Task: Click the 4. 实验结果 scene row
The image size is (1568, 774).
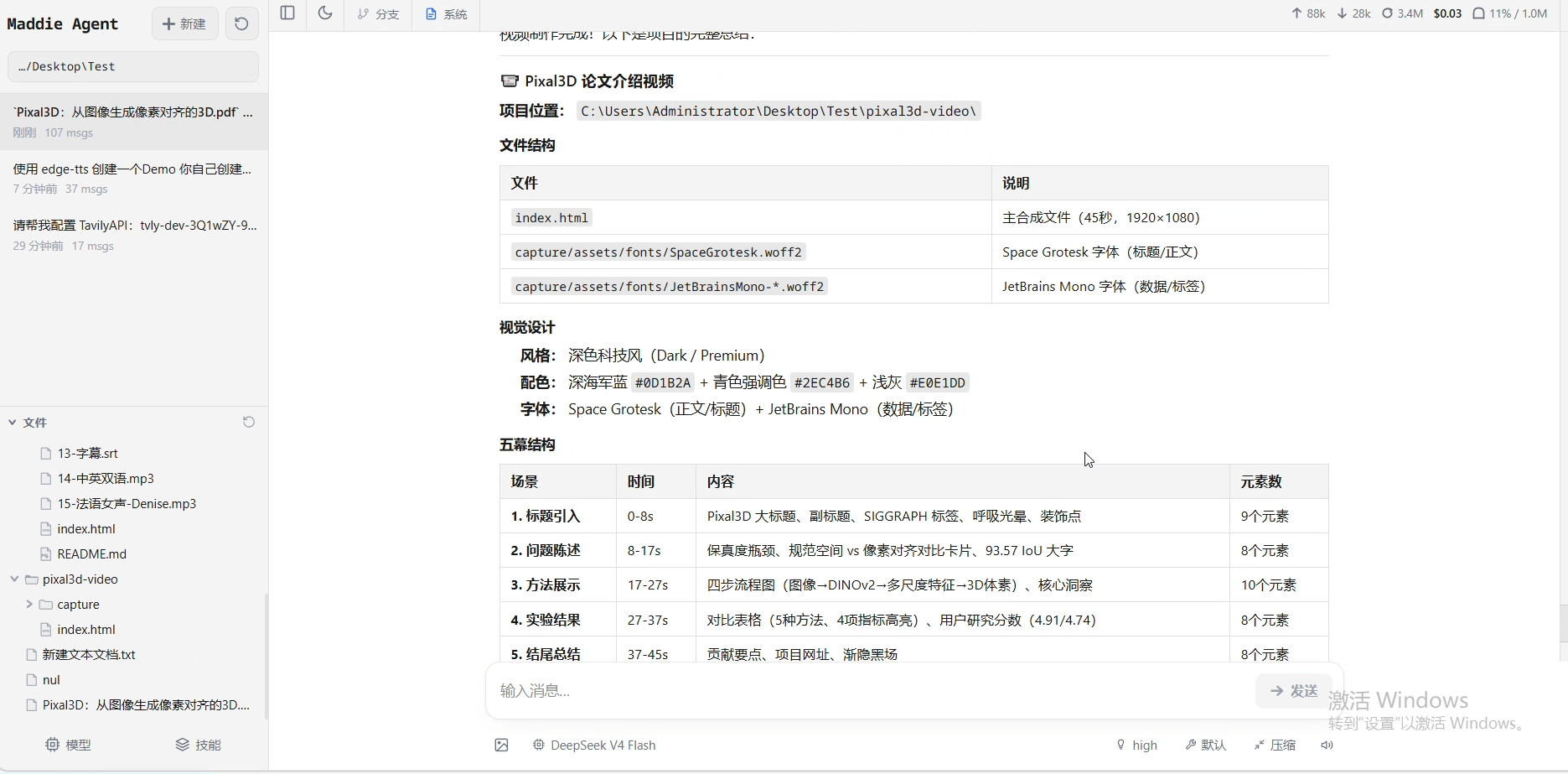Action: [913, 620]
